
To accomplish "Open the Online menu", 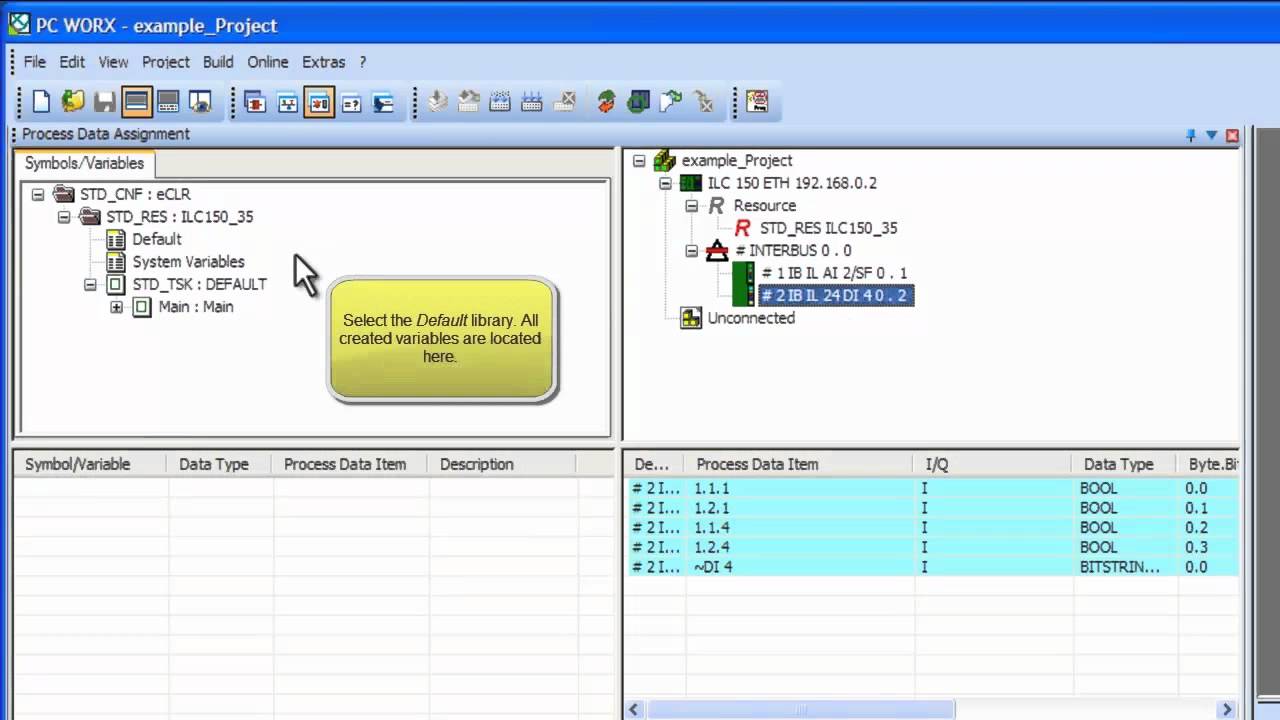I will [x=268, y=62].
